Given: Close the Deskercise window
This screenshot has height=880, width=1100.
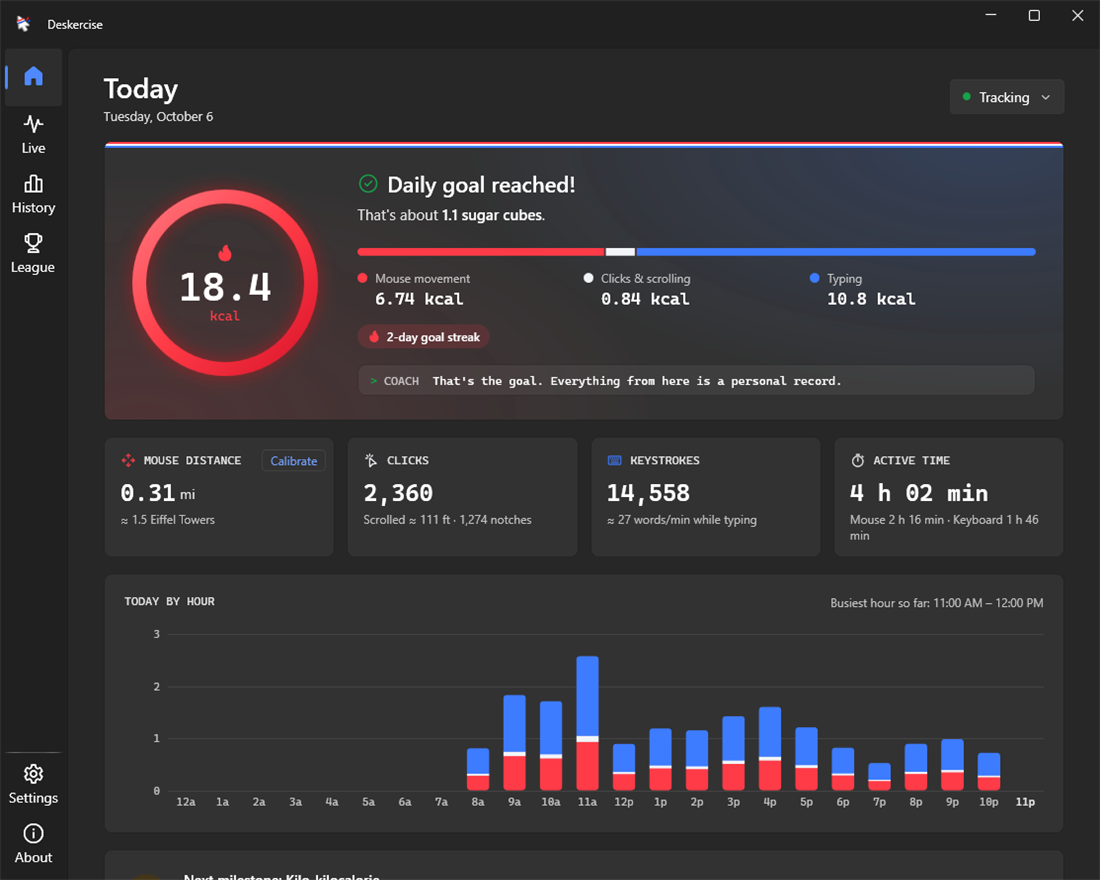Looking at the screenshot, I should (x=1078, y=15).
